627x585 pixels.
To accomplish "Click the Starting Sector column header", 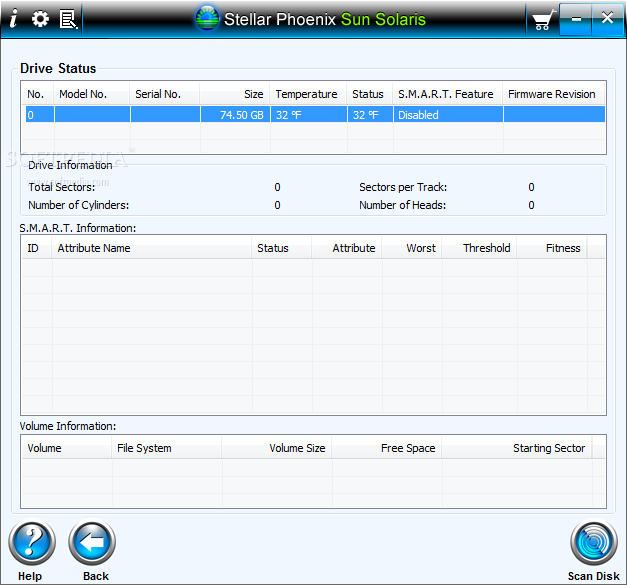I will point(517,448).
